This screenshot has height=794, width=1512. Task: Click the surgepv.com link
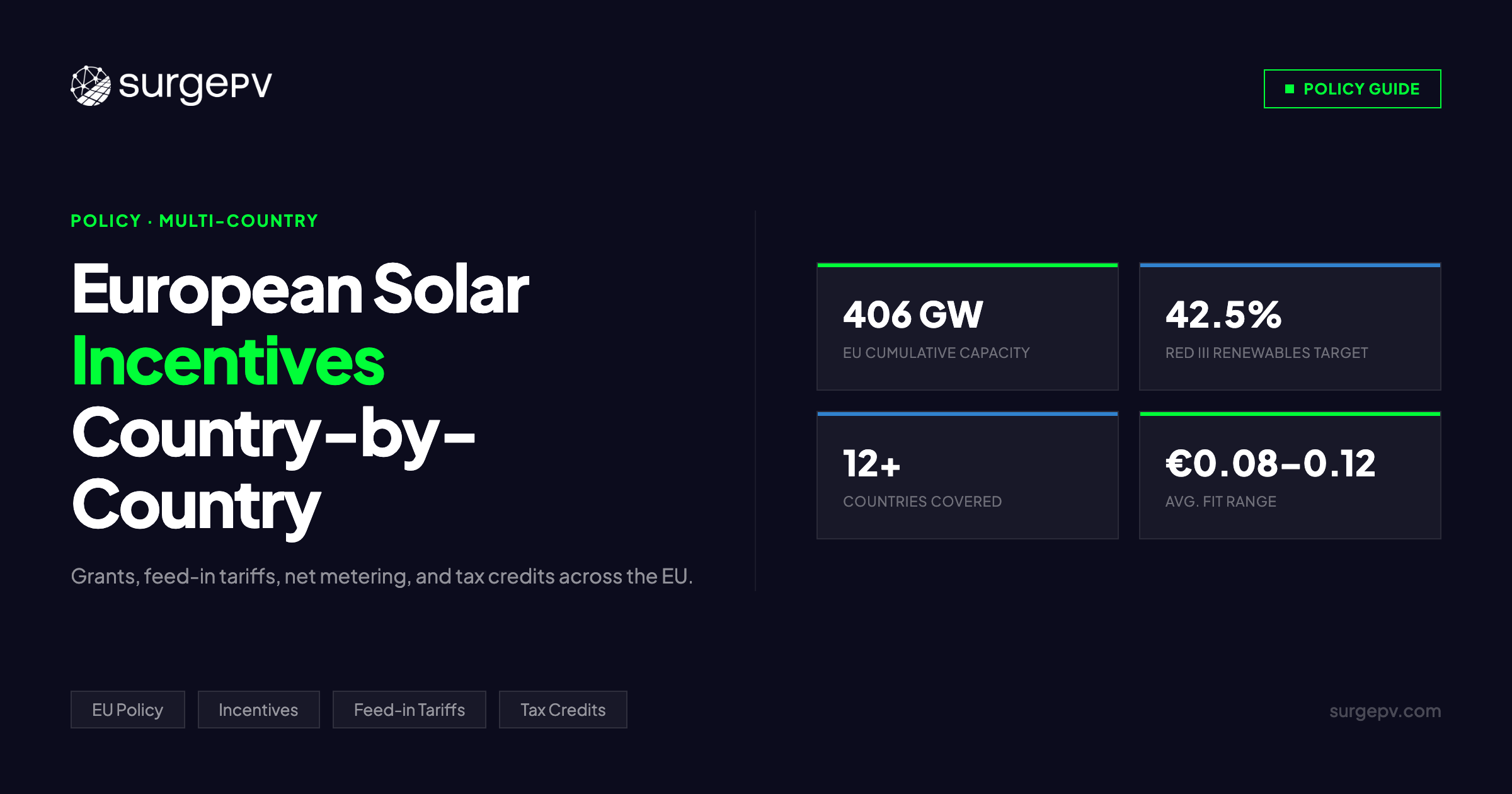coord(1385,711)
